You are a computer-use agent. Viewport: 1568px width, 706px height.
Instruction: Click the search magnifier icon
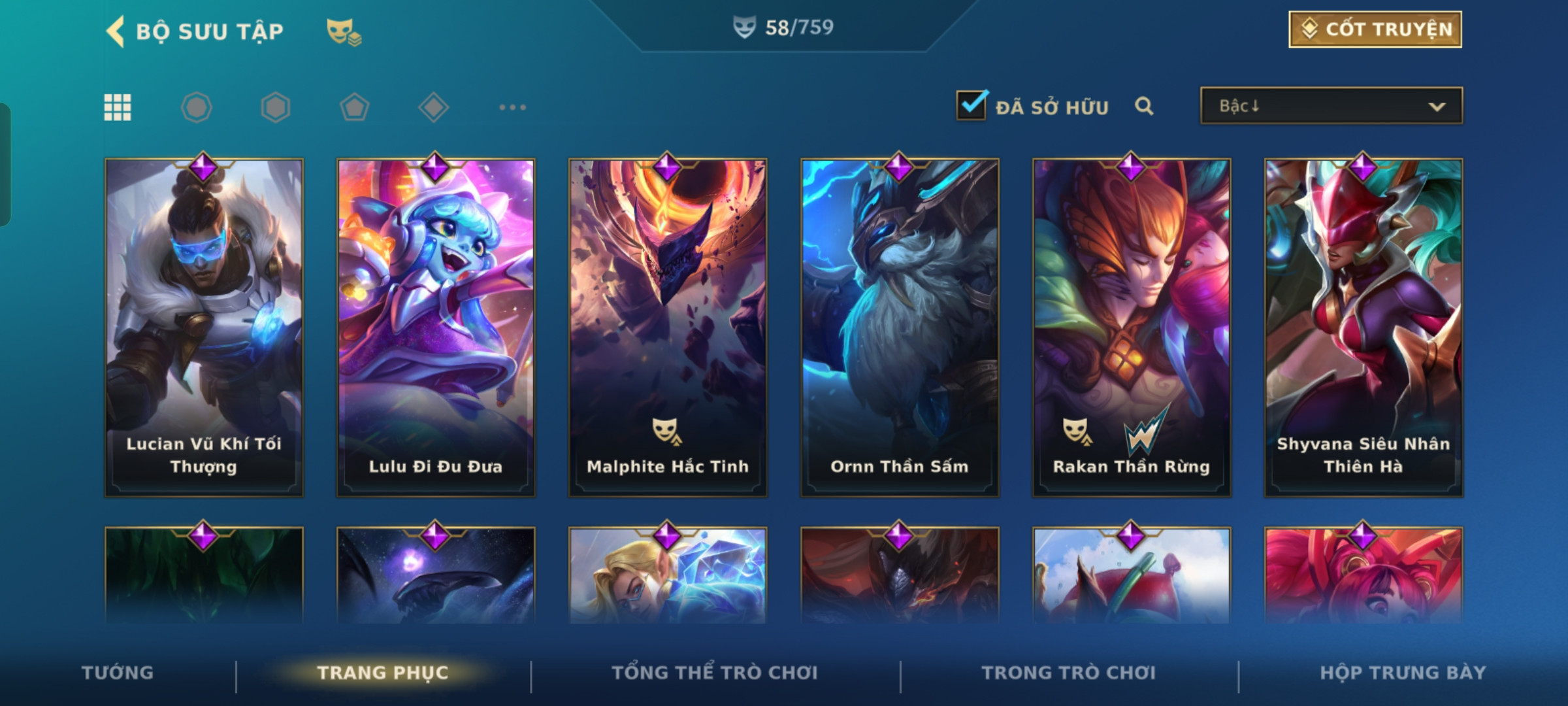coord(1144,106)
